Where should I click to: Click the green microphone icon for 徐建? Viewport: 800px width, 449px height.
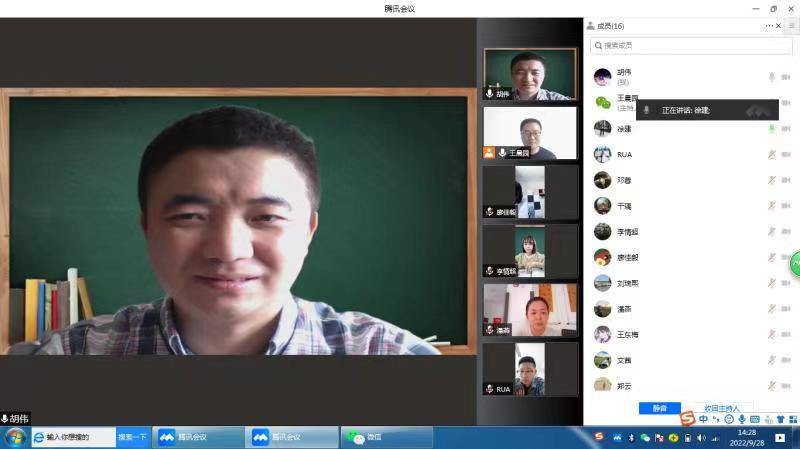[x=771, y=129]
